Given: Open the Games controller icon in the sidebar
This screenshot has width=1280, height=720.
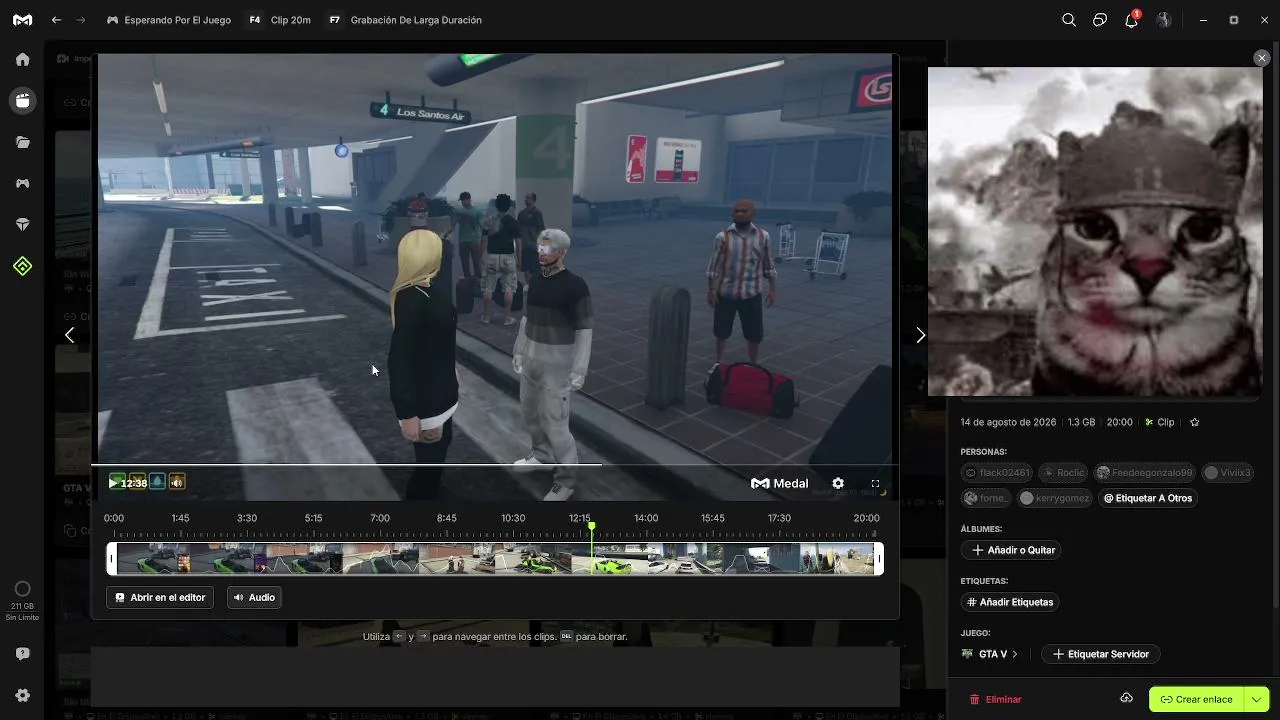Looking at the screenshot, I should pyautogui.click(x=23, y=184).
